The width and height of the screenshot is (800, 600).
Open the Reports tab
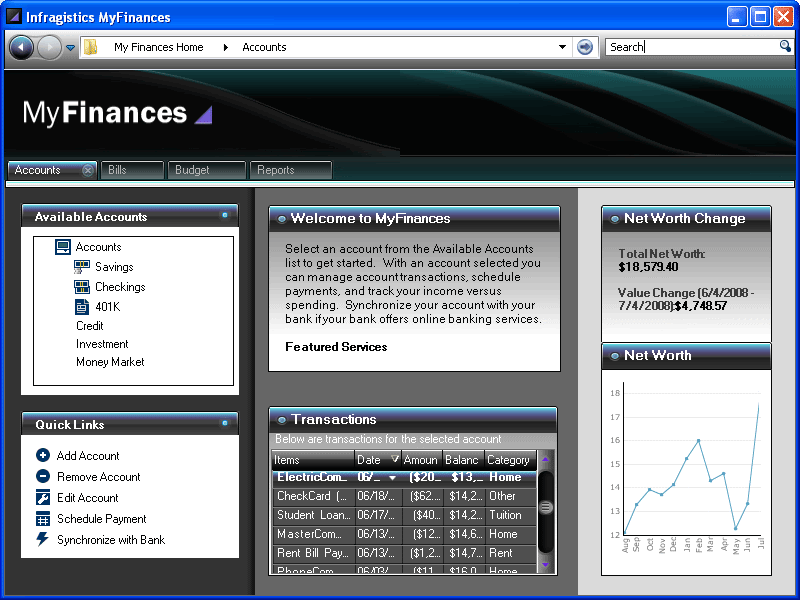291,170
